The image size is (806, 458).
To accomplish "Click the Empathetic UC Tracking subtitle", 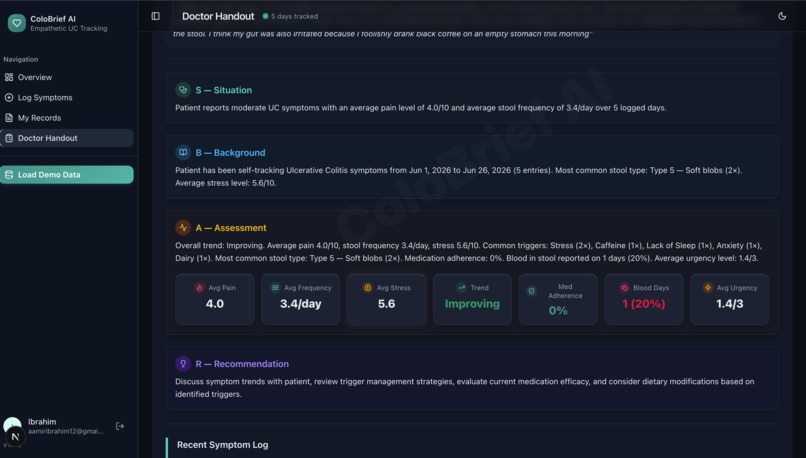I will tap(69, 29).
